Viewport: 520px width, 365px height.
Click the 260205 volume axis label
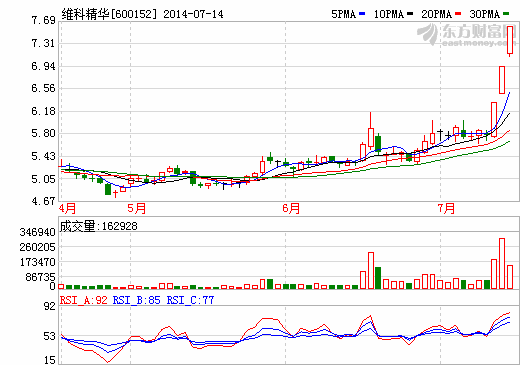point(38,247)
